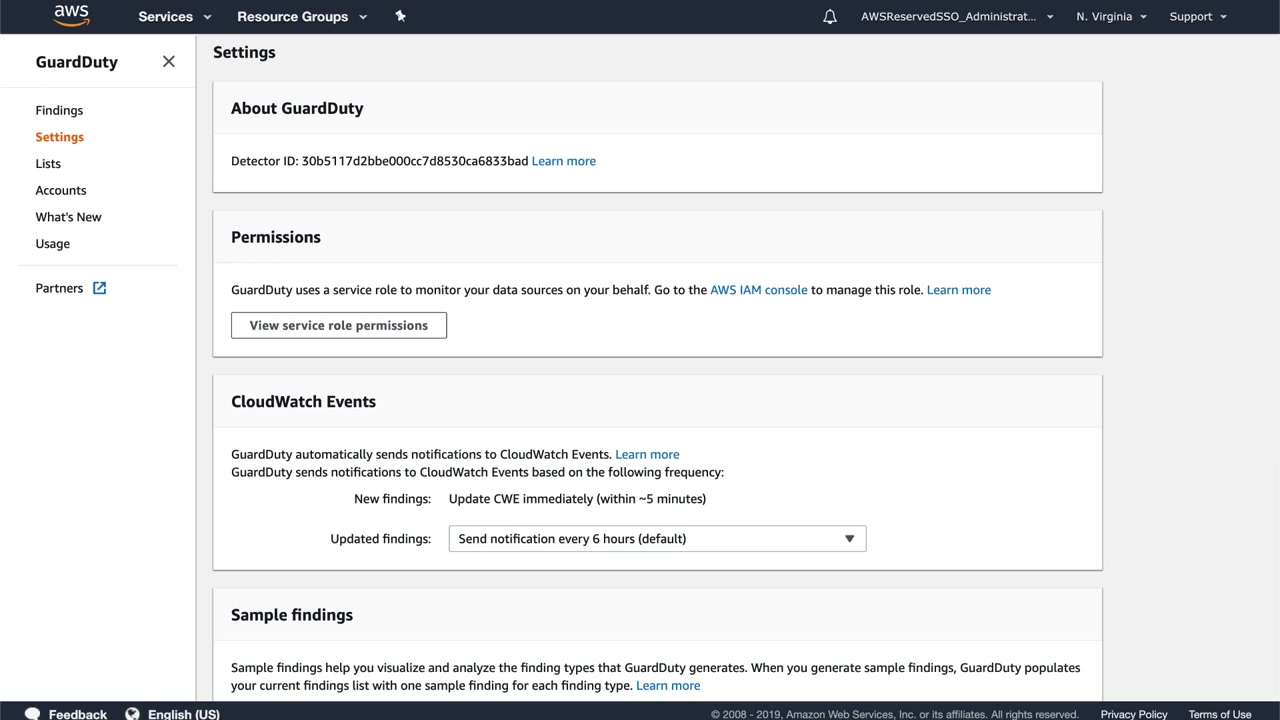Click the AWS logo home icon
The width and height of the screenshot is (1280, 720).
pyautogui.click(x=72, y=15)
